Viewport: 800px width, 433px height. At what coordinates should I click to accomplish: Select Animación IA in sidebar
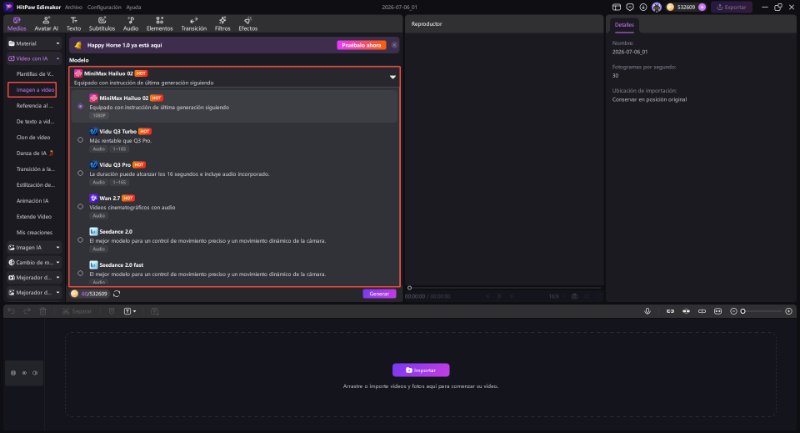(33, 201)
